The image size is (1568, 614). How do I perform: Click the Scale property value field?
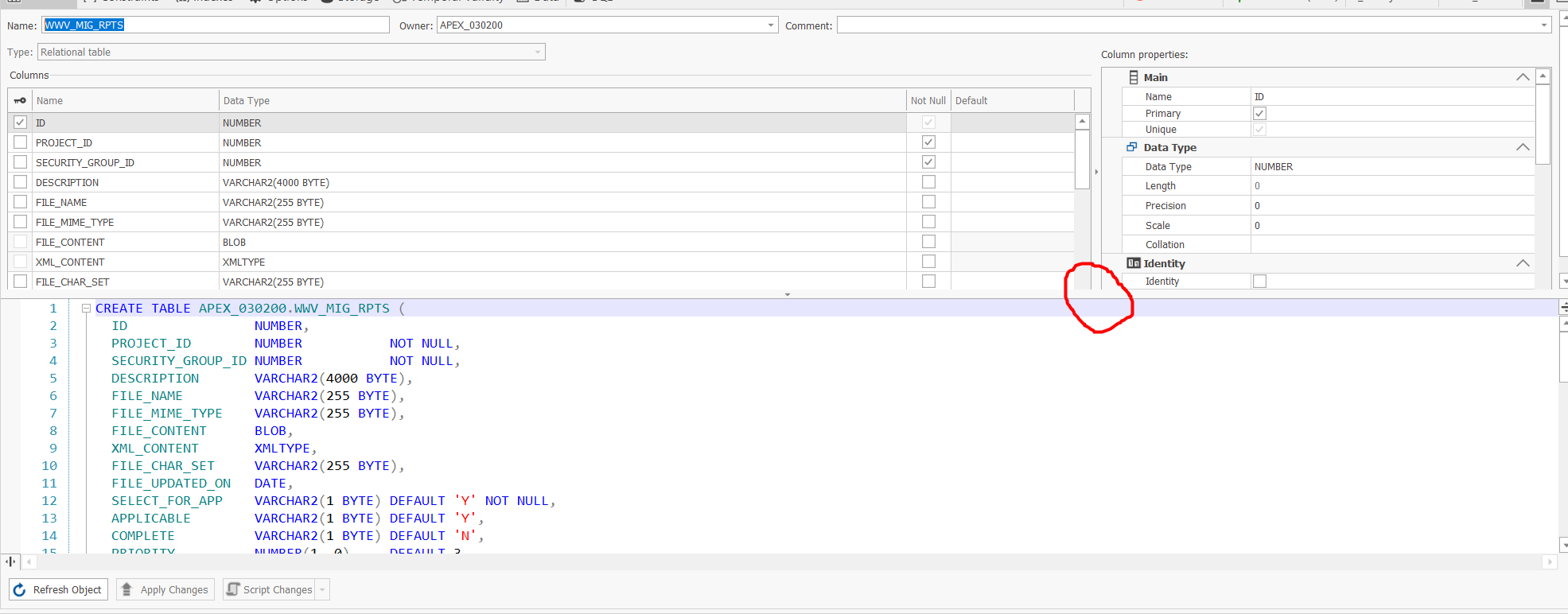(1392, 226)
